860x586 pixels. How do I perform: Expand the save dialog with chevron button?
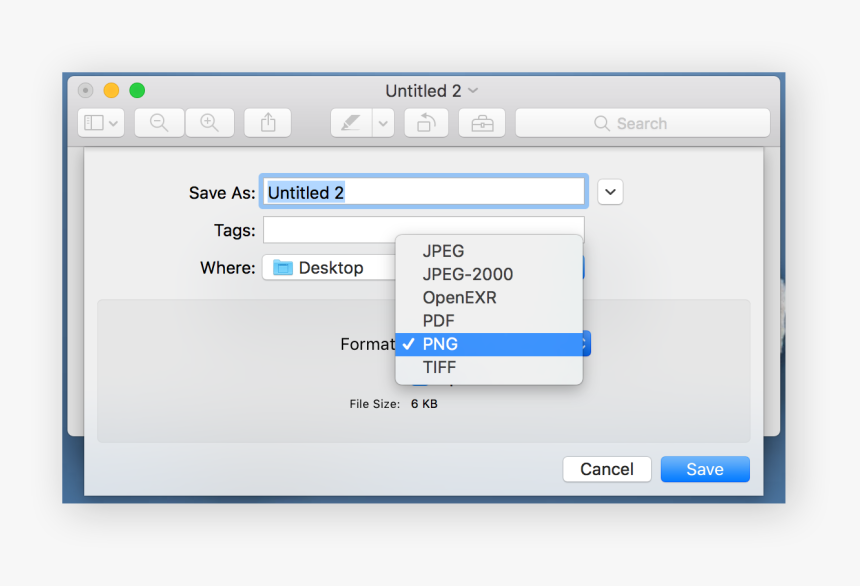[x=610, y=192]
